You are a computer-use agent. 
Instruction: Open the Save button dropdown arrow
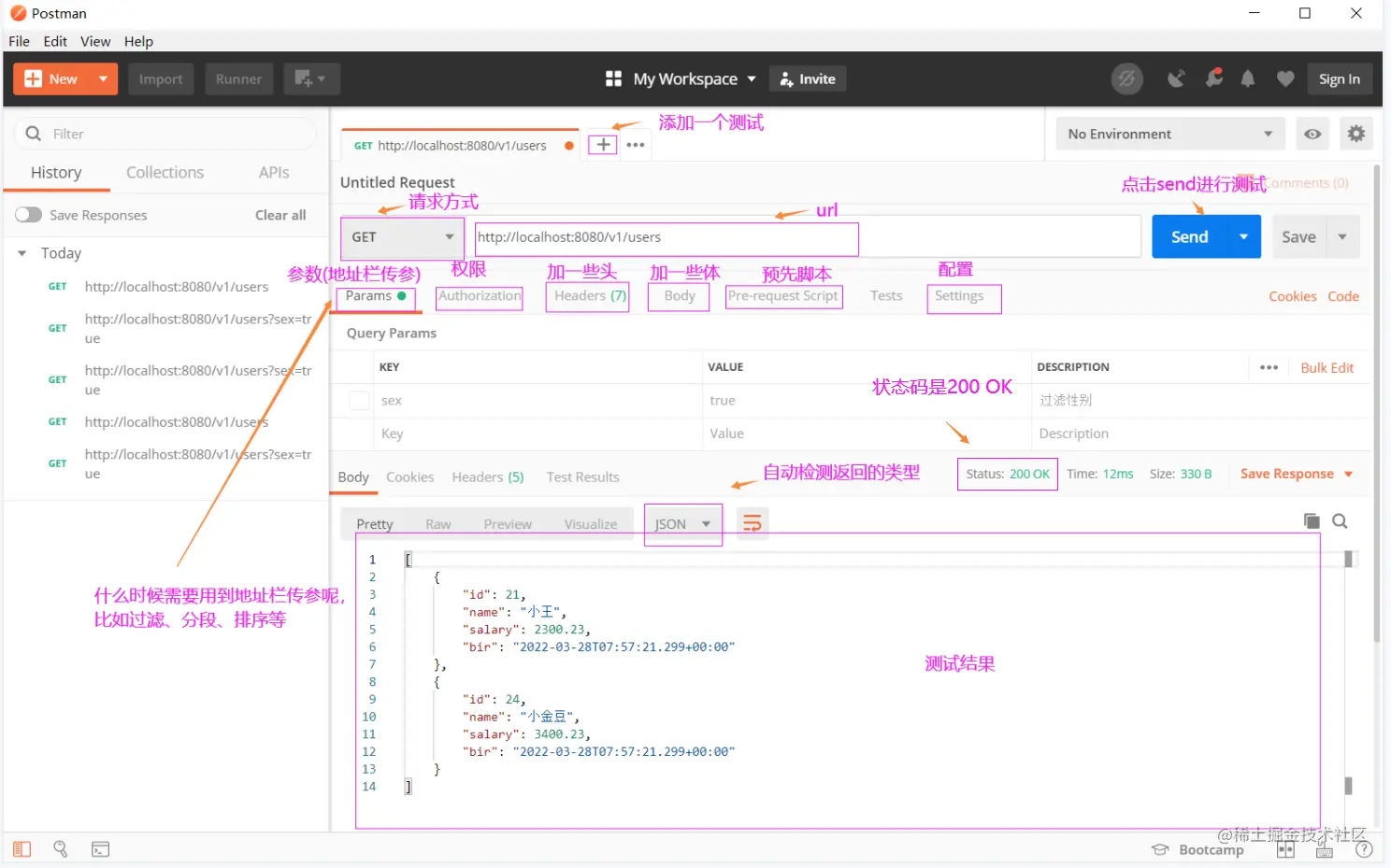tap(1342, 237)
